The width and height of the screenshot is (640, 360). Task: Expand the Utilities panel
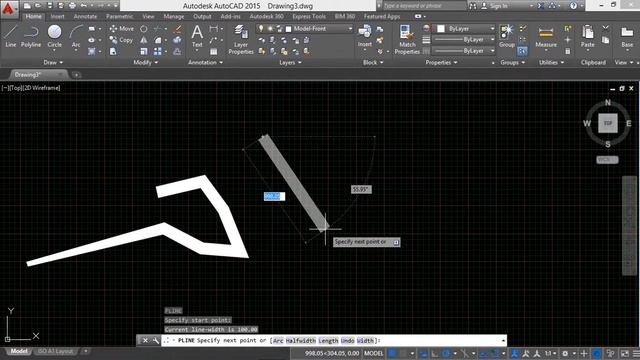pos(551,62)
